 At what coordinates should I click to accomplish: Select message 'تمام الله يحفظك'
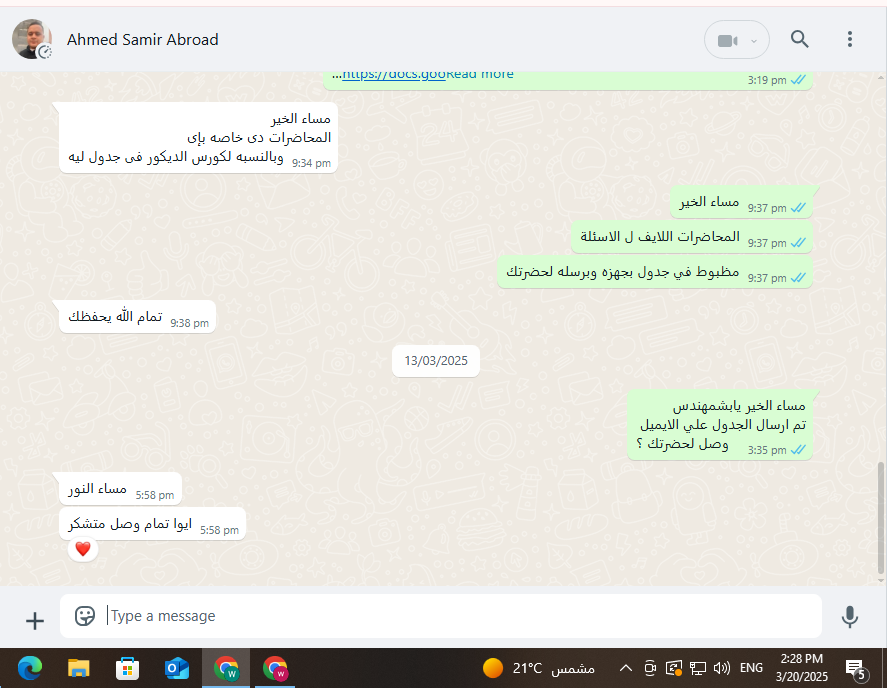pos(137,317)
